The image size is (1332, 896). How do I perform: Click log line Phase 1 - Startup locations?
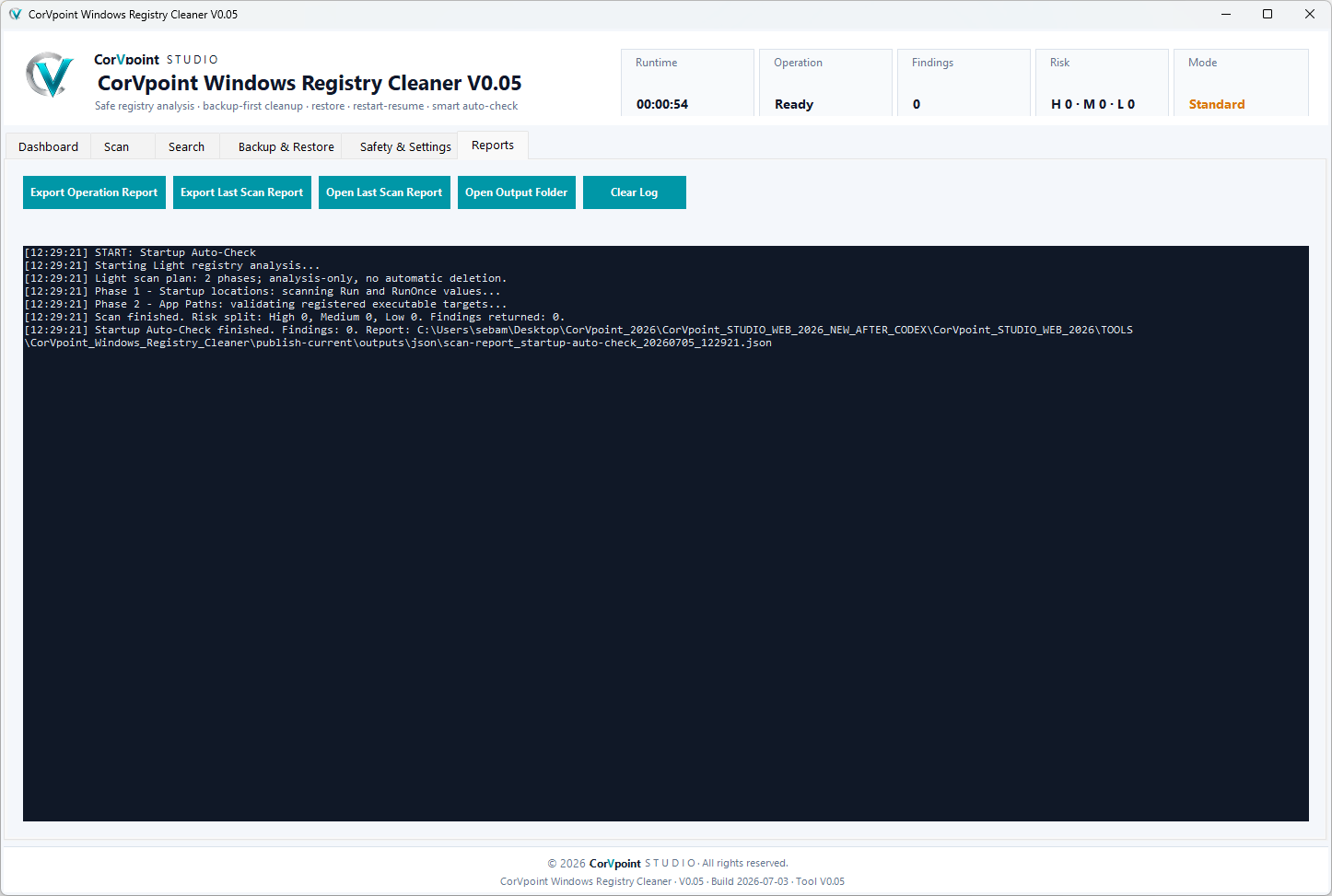[x=263, y=291]
